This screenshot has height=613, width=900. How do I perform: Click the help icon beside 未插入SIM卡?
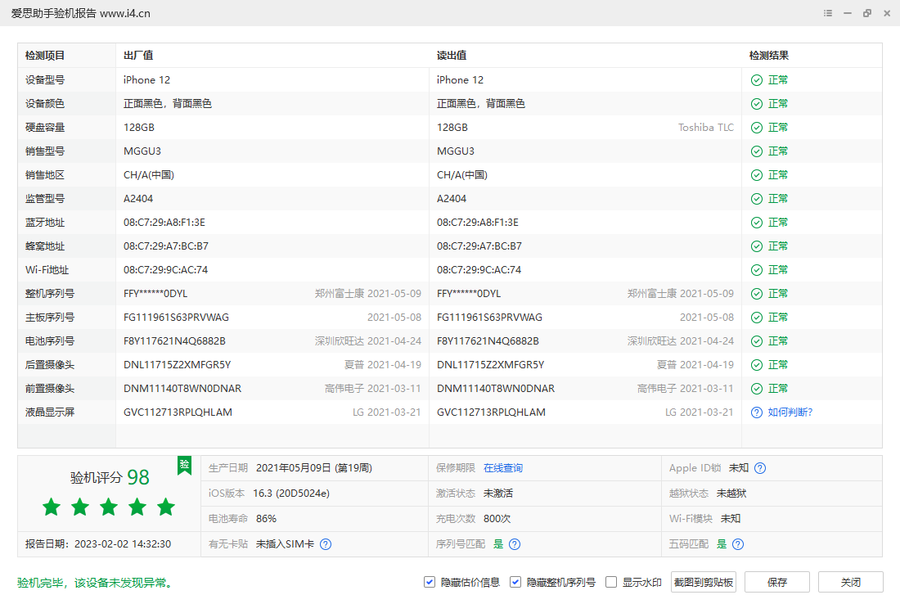coord(325,544)
